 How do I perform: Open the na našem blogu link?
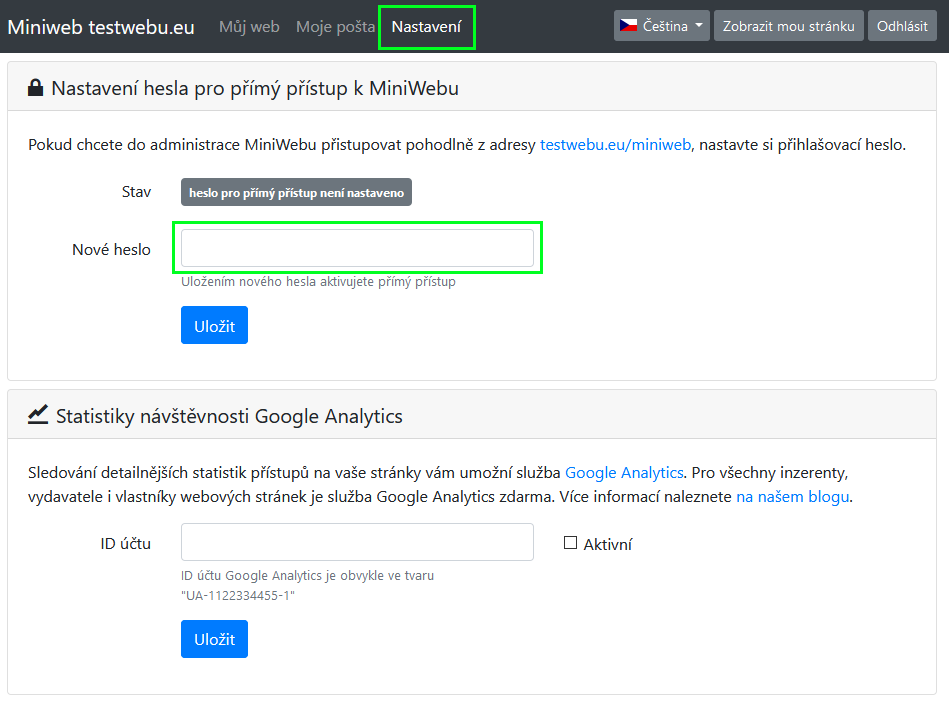[792, 497]
